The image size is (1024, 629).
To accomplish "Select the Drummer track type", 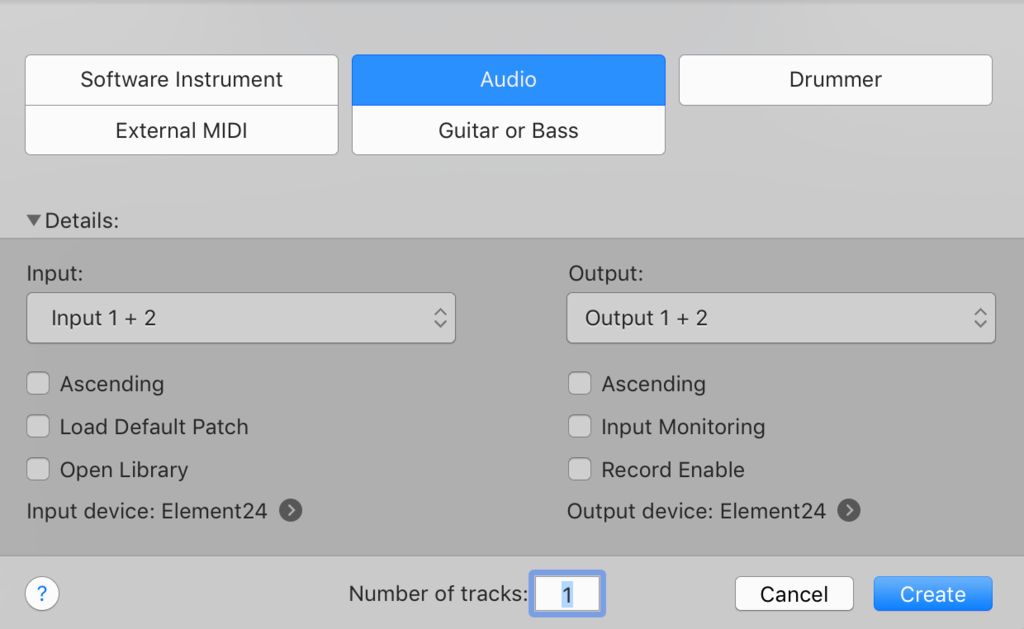I will coord(835,80).
